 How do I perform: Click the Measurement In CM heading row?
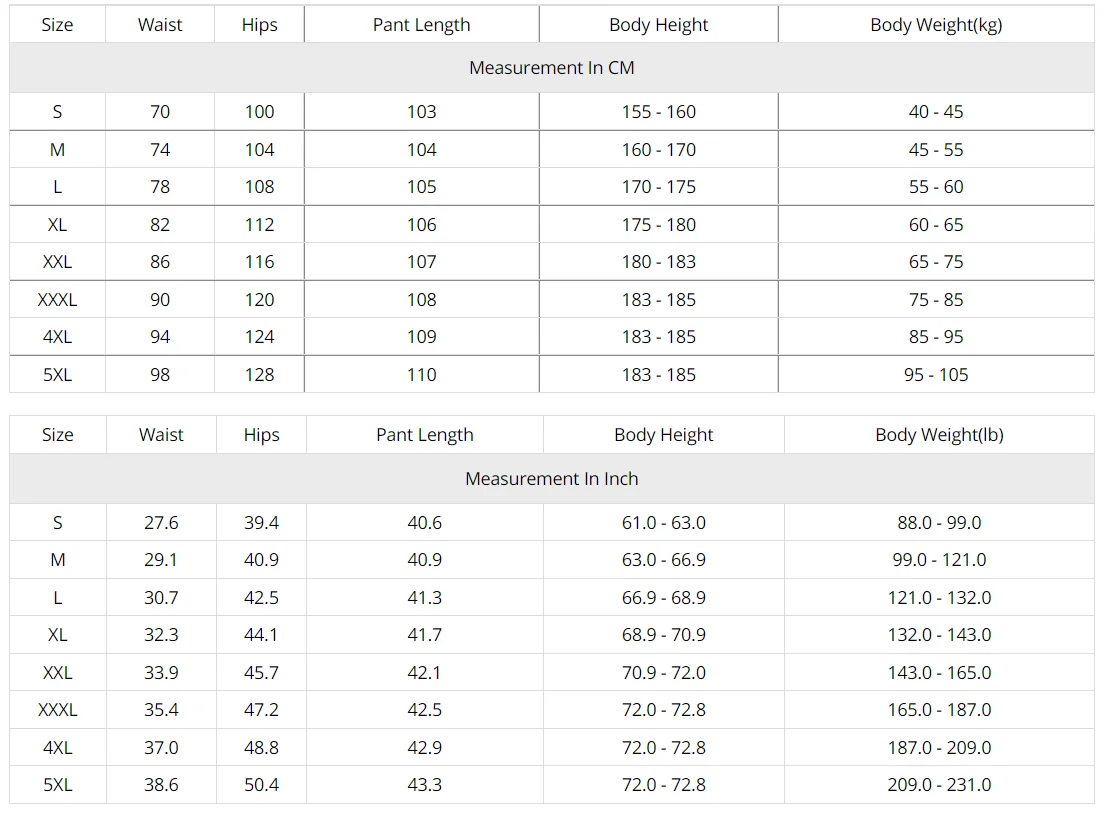pos(552,68)
